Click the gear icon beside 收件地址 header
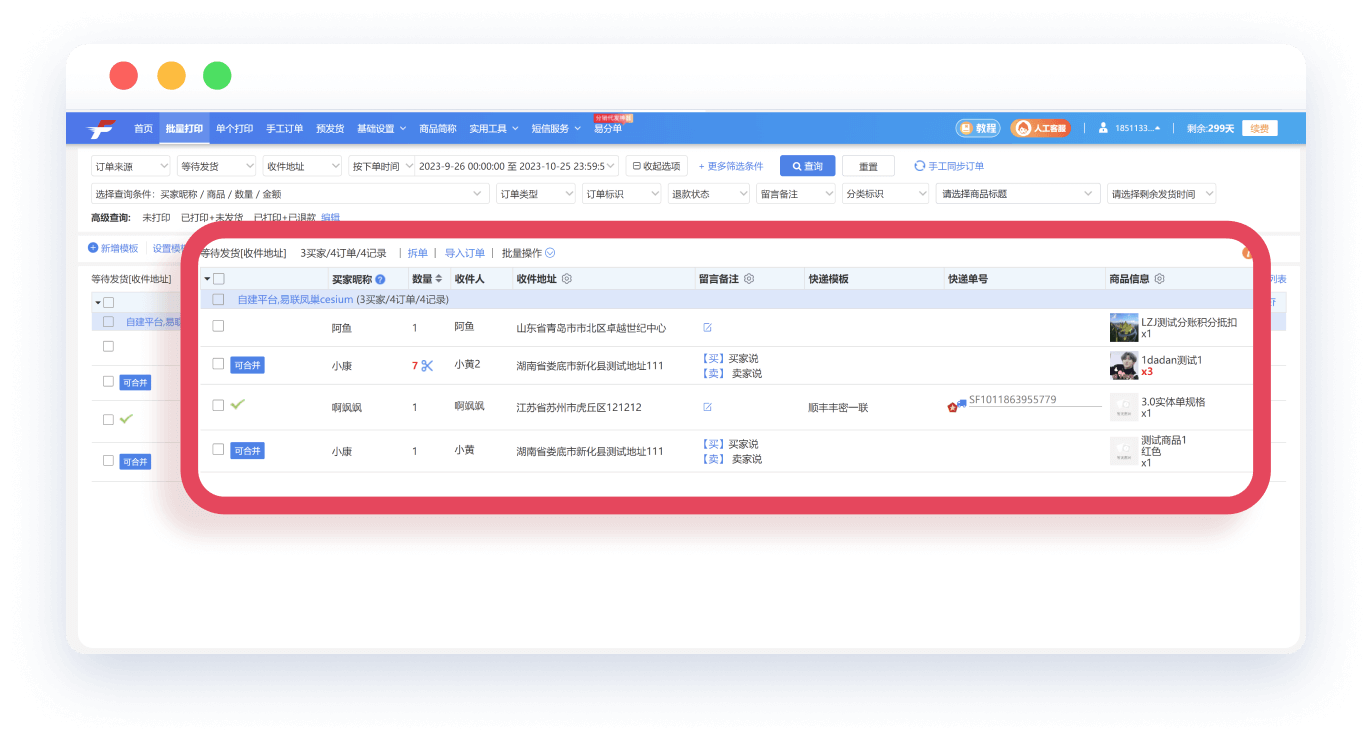Image resolution: width=1371 pixels, height=741 pixels. (567, 279)
